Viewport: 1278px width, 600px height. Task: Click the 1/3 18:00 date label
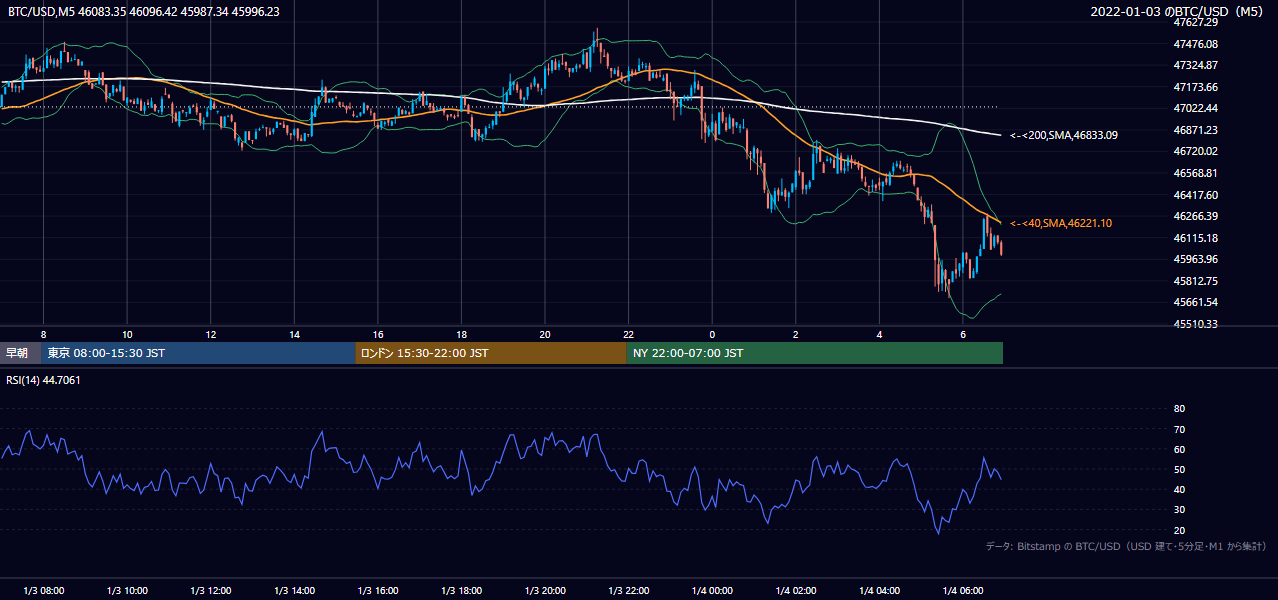pyautogui.click(x=461, y=591)
